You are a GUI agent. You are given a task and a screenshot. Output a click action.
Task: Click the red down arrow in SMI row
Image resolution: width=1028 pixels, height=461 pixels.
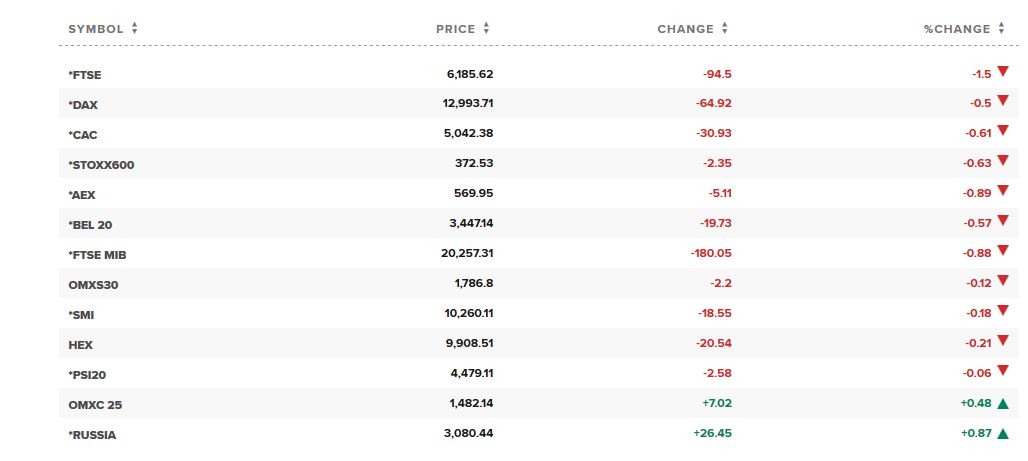coord(1002,310)
